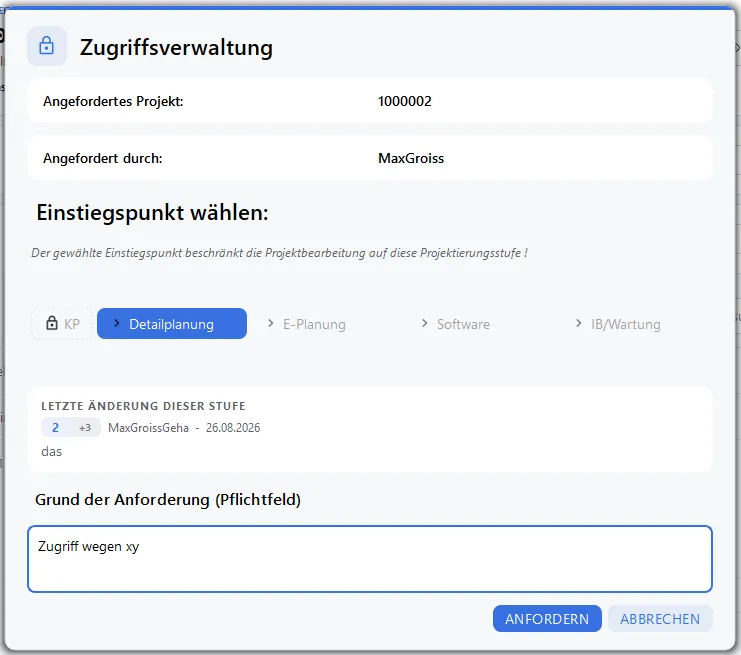Click the chevron before Software

pos(424,323)
